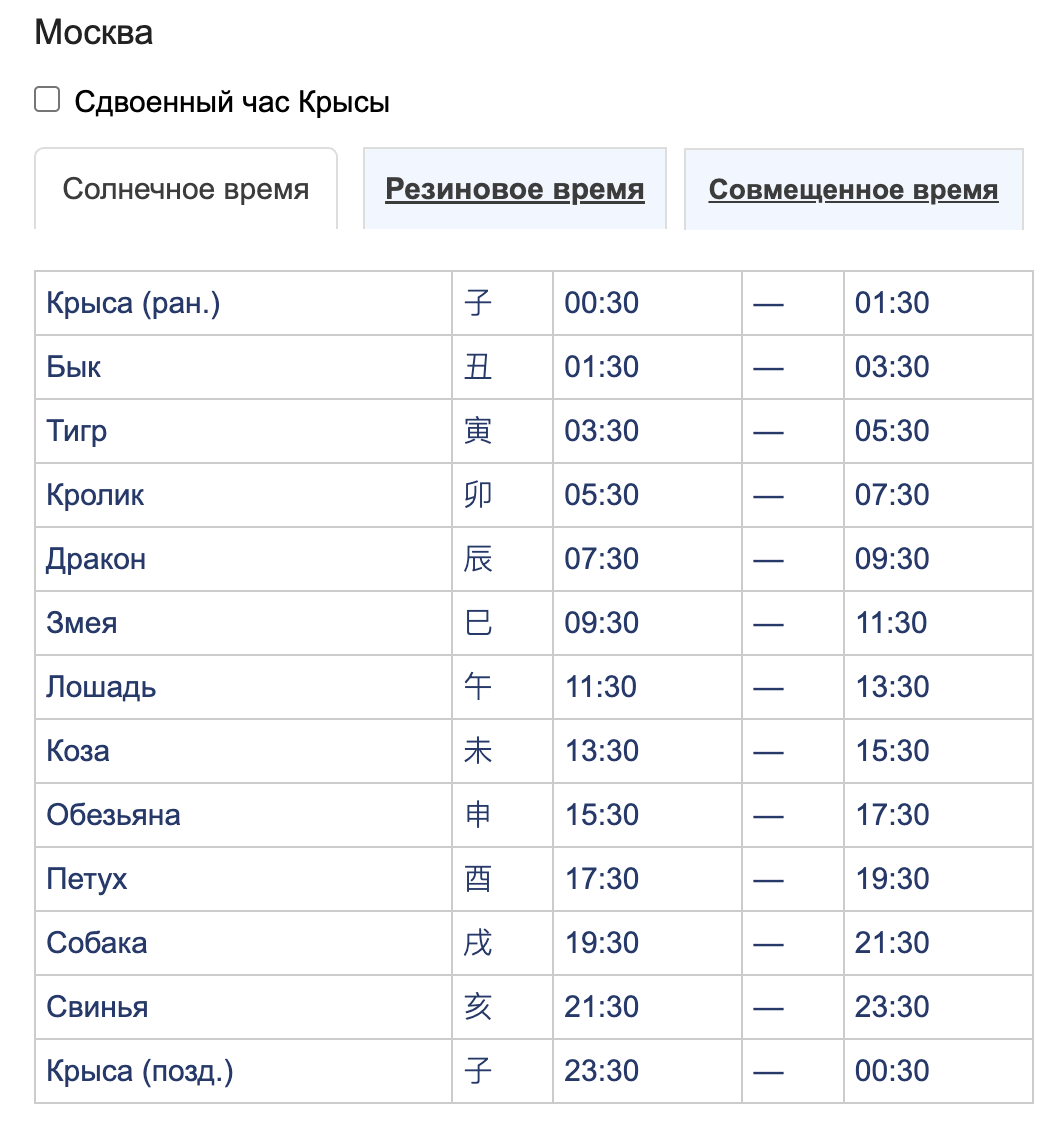Select the Петух zodiac name

click(x=85, y=879)
